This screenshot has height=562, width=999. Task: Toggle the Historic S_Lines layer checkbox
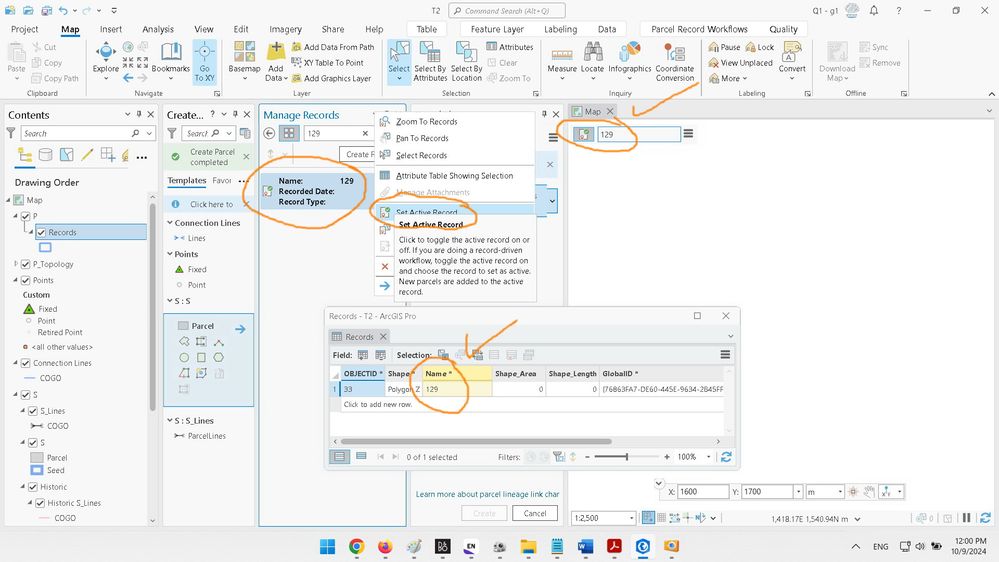(x=40, y=502)
